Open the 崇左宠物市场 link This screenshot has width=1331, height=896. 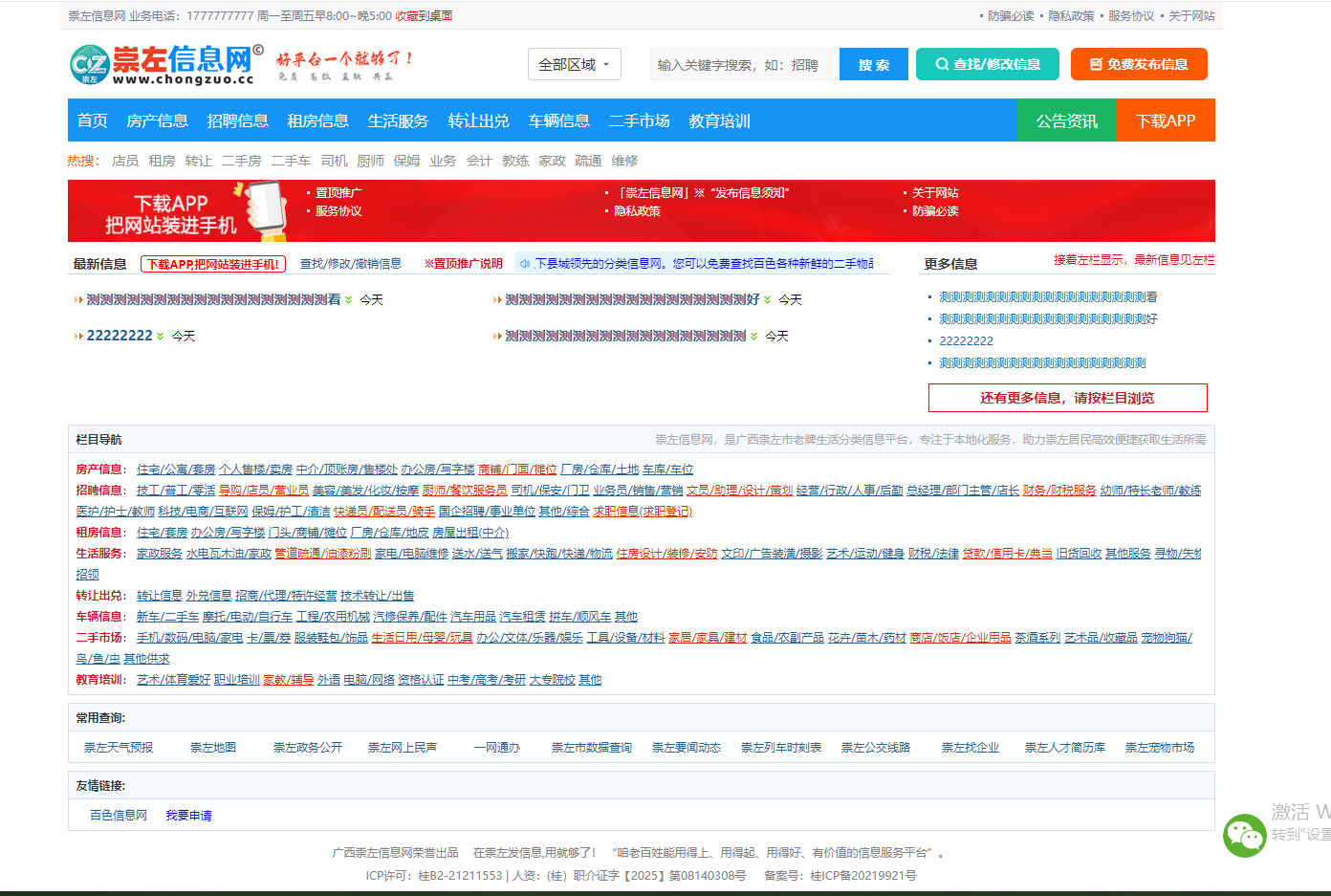pyautogui.click(x=1160, y=747)
